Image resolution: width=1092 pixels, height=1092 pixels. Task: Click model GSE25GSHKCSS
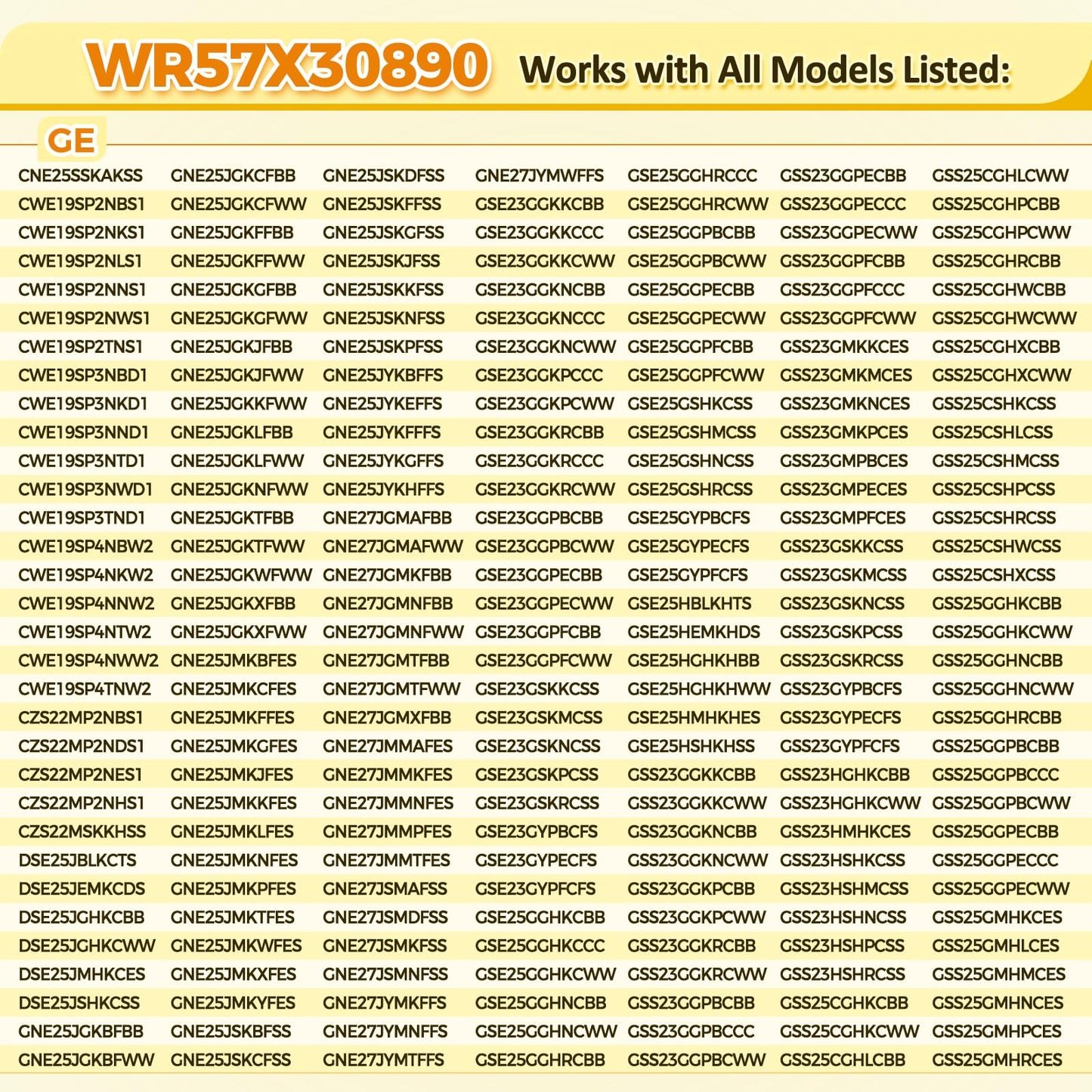(691, 404)
